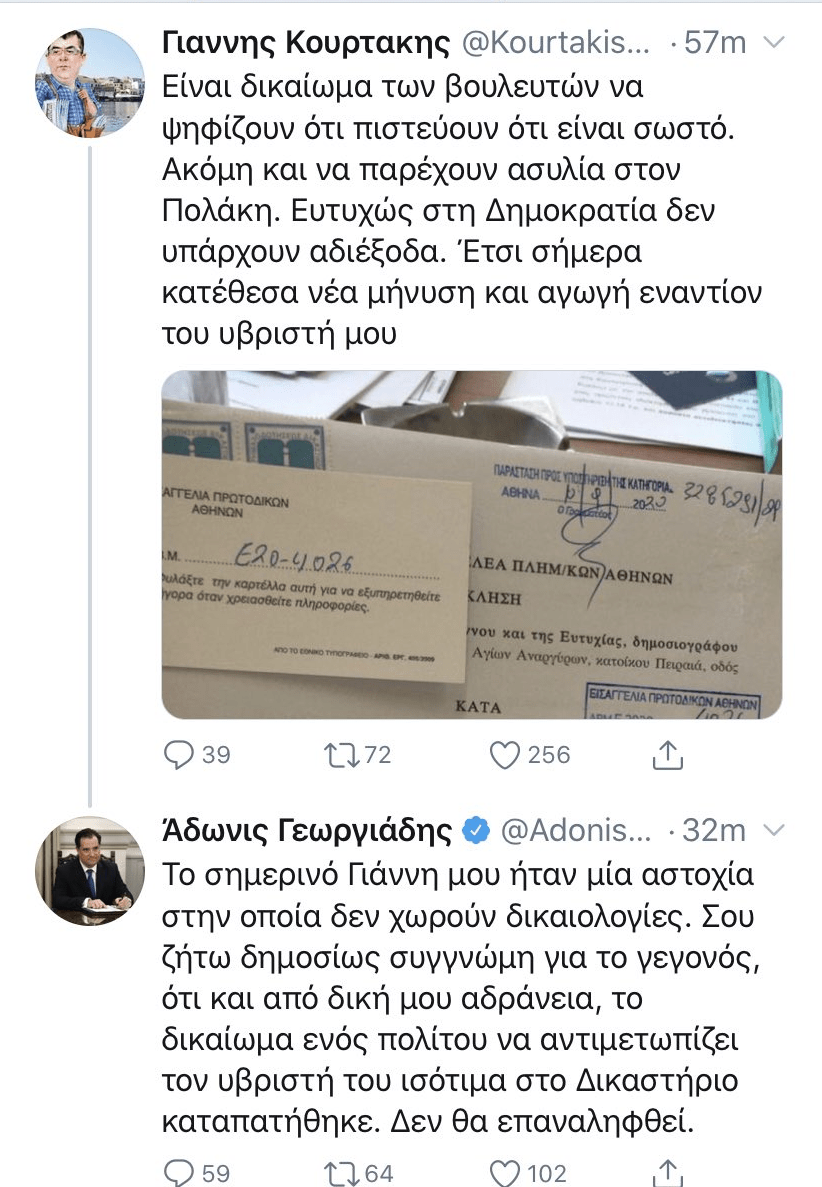The image size is (822, 1187).
Task: Expand options chevron on Γεωργιάδης's tweet
Action: tap(775, 830)
